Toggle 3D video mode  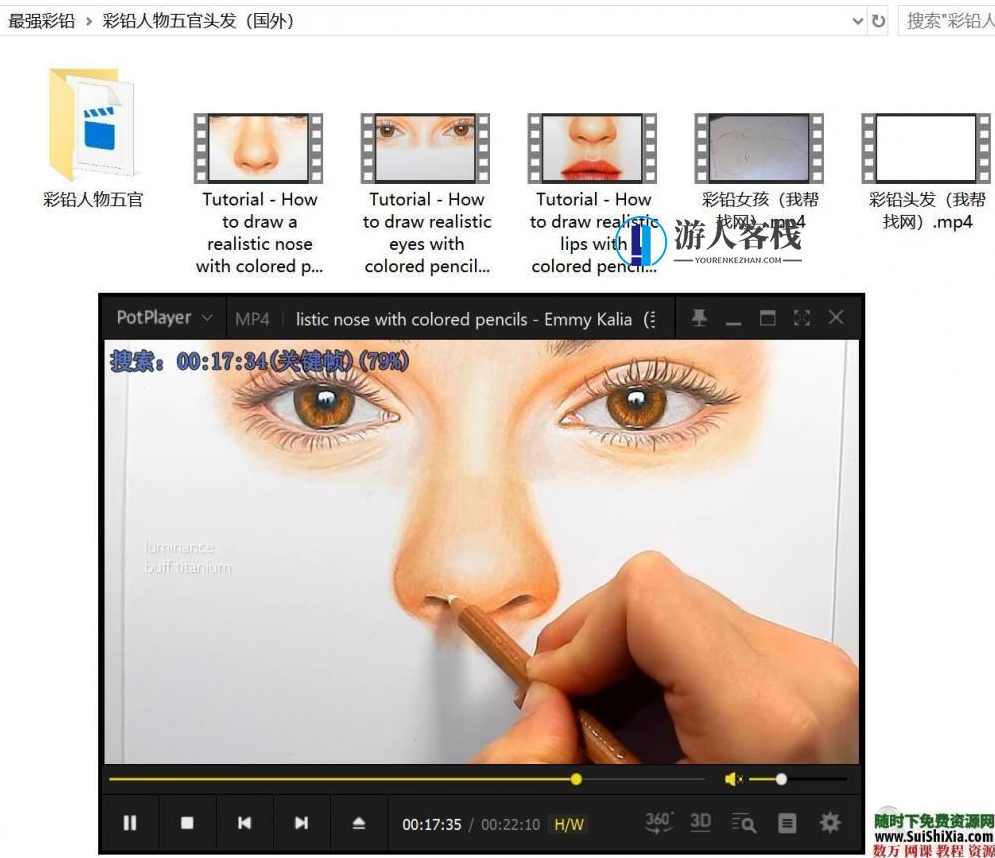pos(700,822)
